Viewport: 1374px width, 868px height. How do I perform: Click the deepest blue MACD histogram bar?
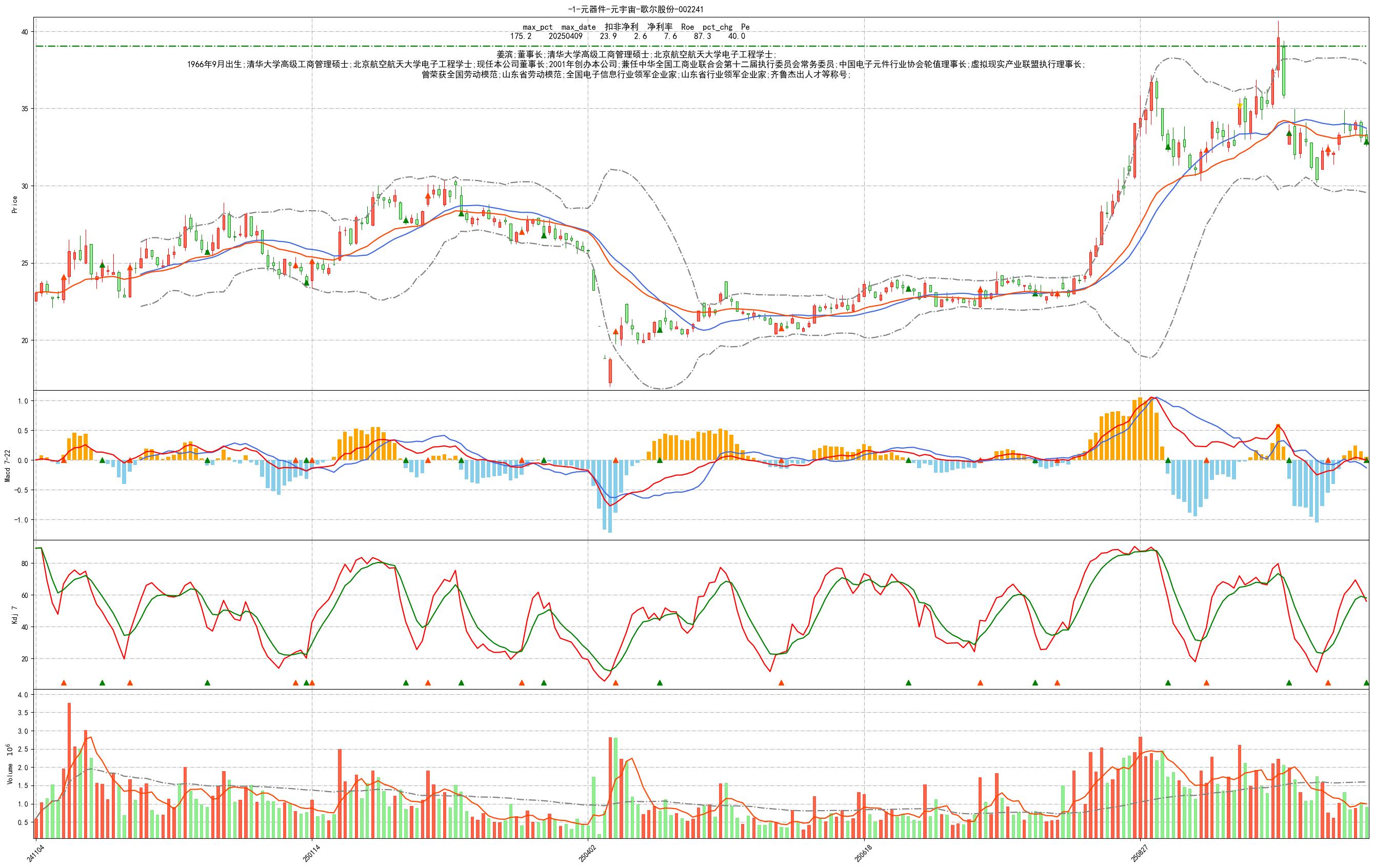[x=610, y=496]
